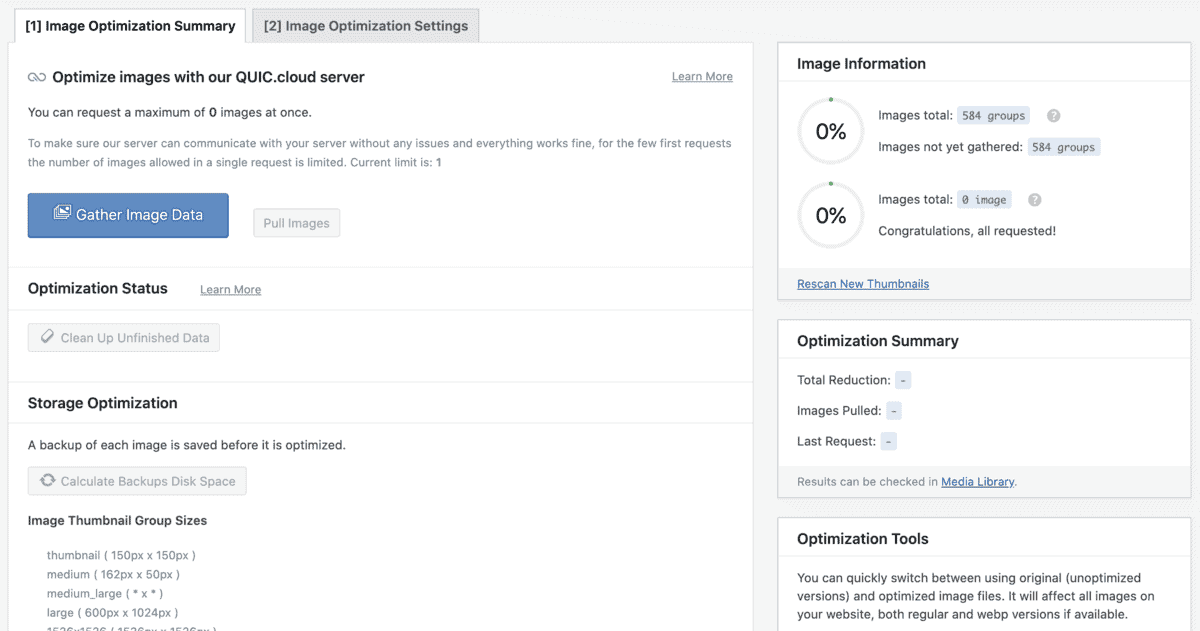Click the gallery icon on Gather Image Data

click(x=62, y=214)
